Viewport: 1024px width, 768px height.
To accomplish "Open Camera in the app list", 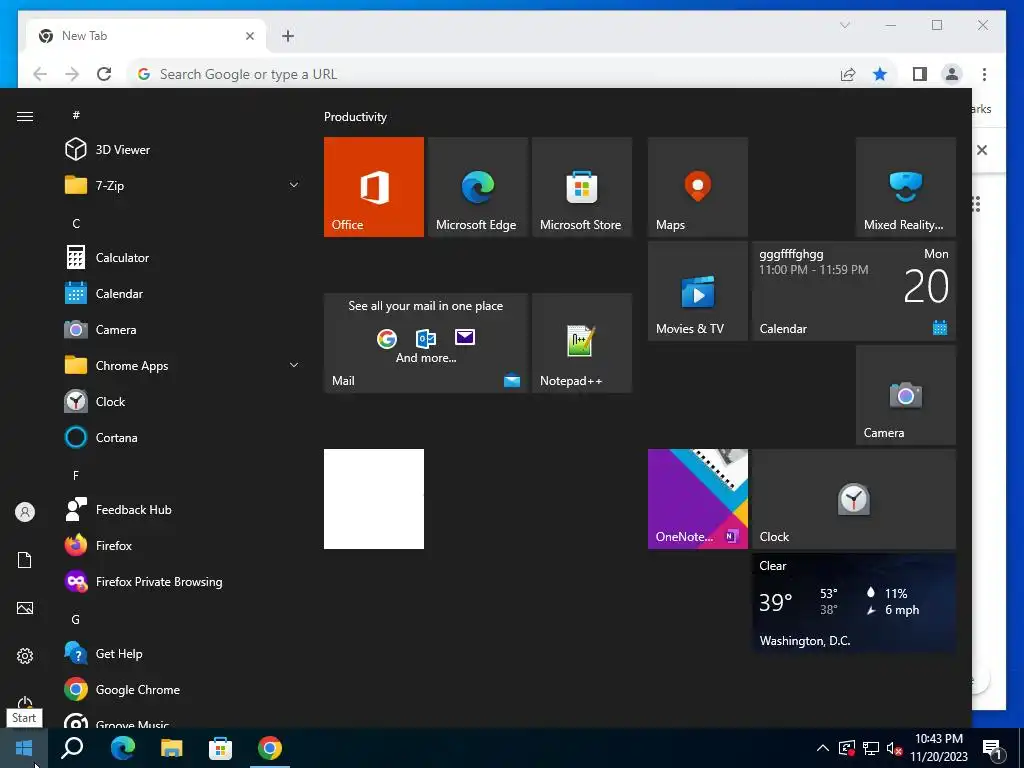I will tap(183, 329).
